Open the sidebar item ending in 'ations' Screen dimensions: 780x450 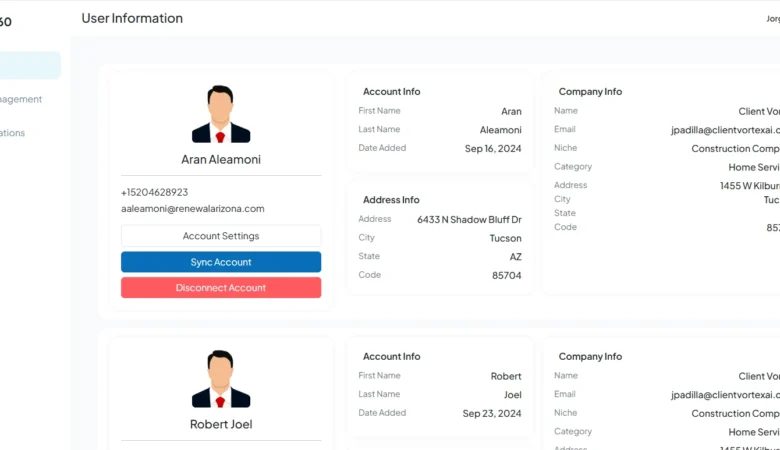(12, 133)
